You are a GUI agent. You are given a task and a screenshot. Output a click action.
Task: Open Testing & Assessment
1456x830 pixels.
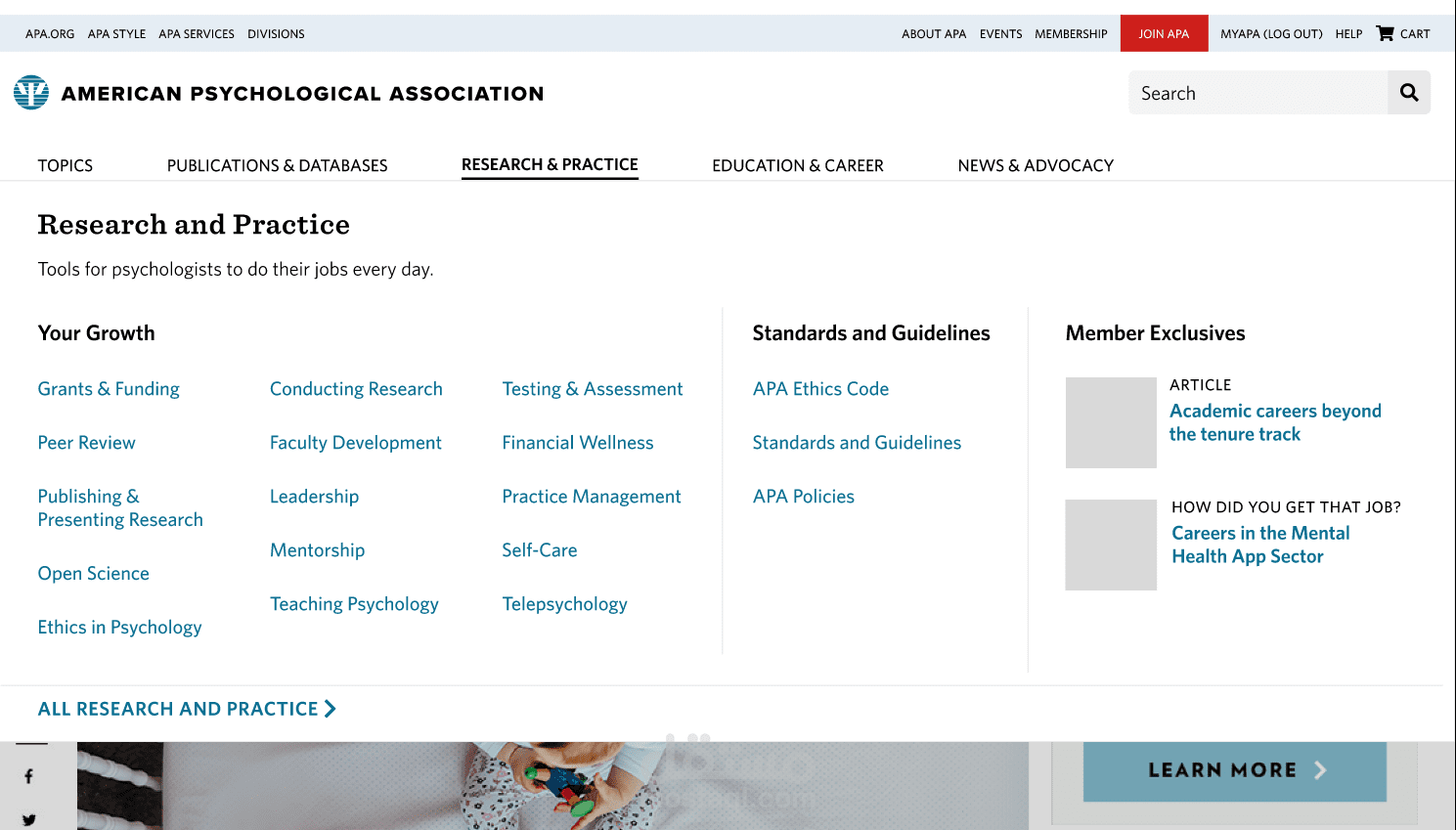click(x=593, y=389)
